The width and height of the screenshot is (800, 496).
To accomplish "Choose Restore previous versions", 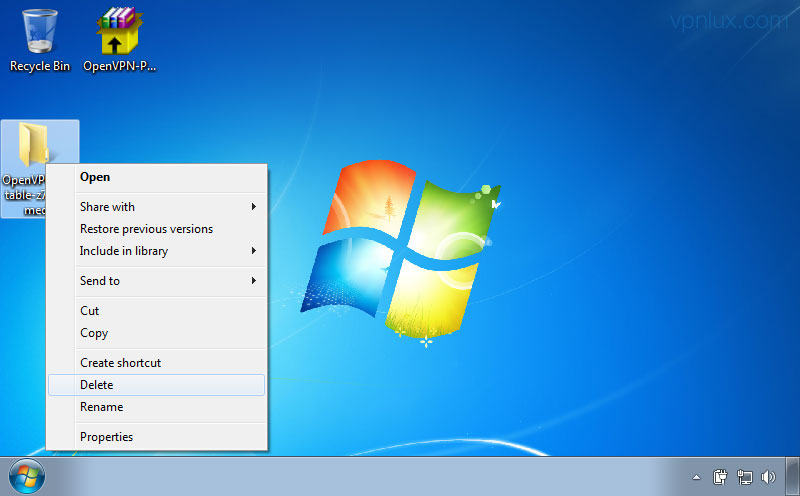I will tap(157, 229).
